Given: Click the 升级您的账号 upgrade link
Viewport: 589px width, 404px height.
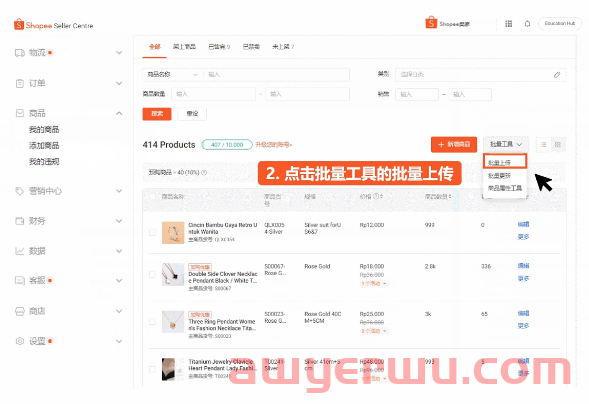Looking at the screenshot, I should coord(273,145).
